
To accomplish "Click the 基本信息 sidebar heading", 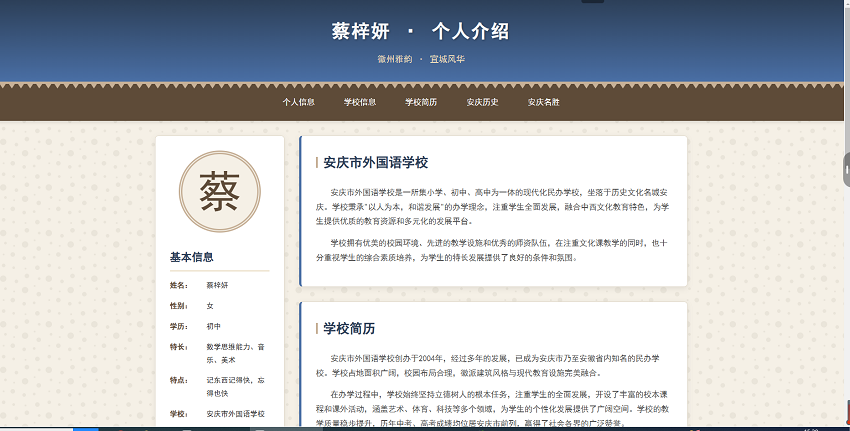I will tap(191, 257).
